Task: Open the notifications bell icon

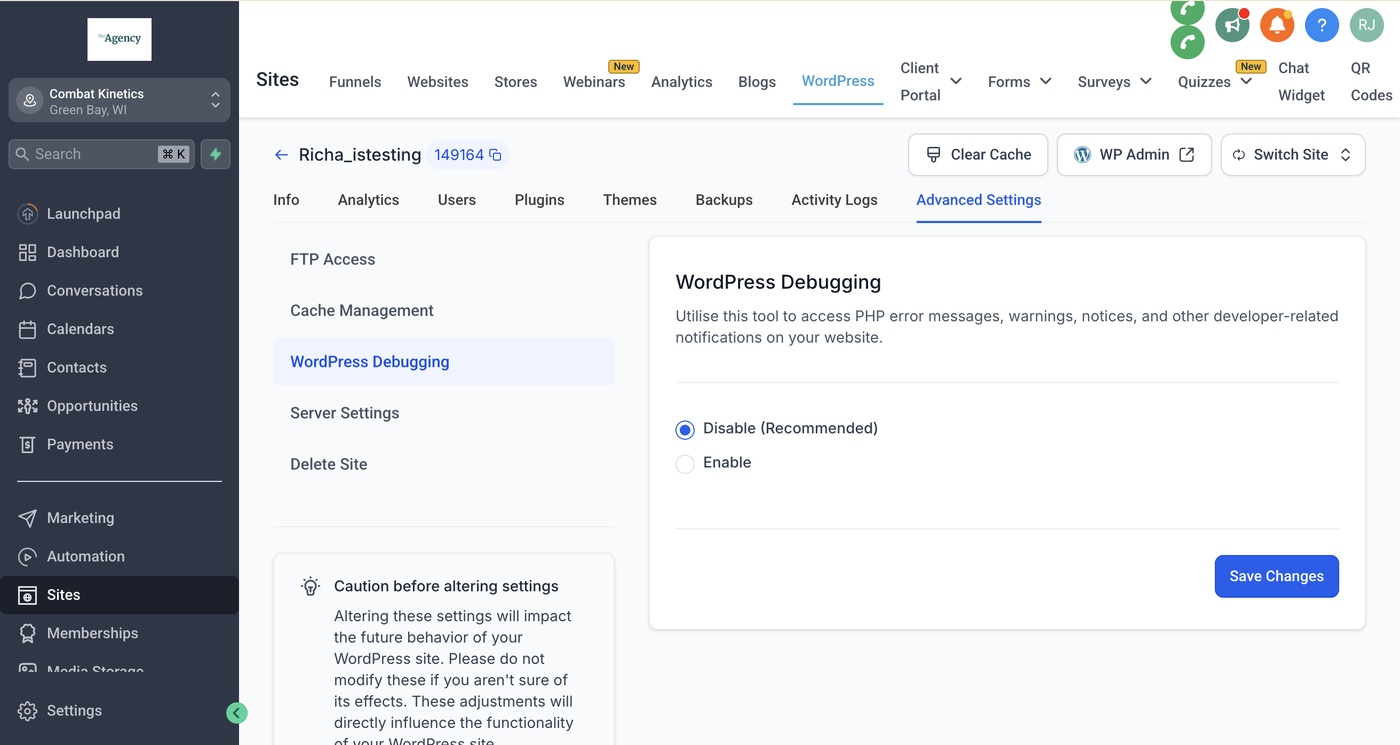Action: coord(1277,25)
